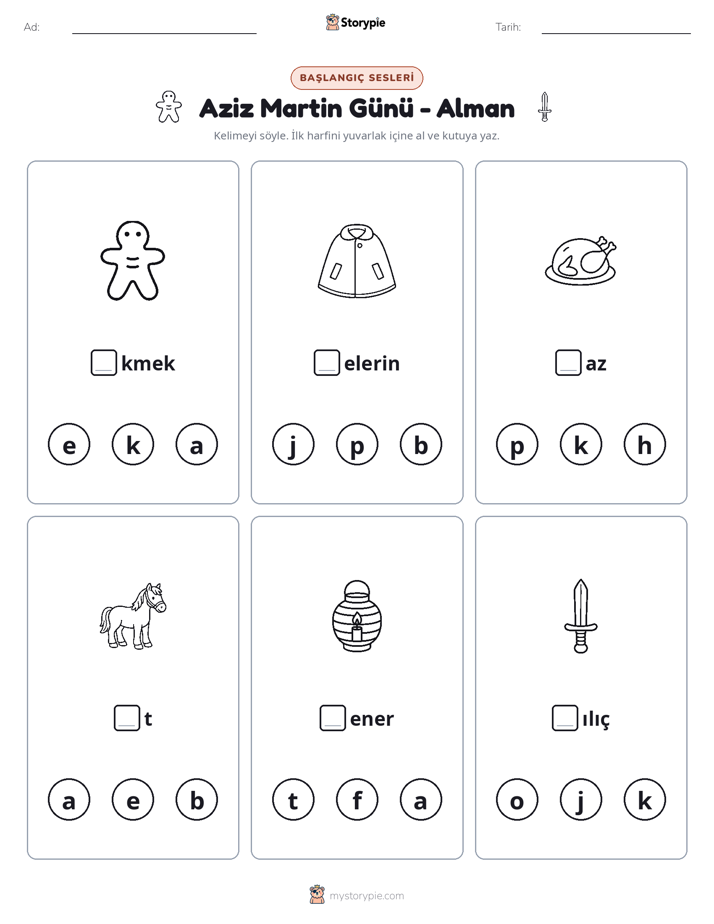Click the small gingerbread icon beside title

pos(168,107)
